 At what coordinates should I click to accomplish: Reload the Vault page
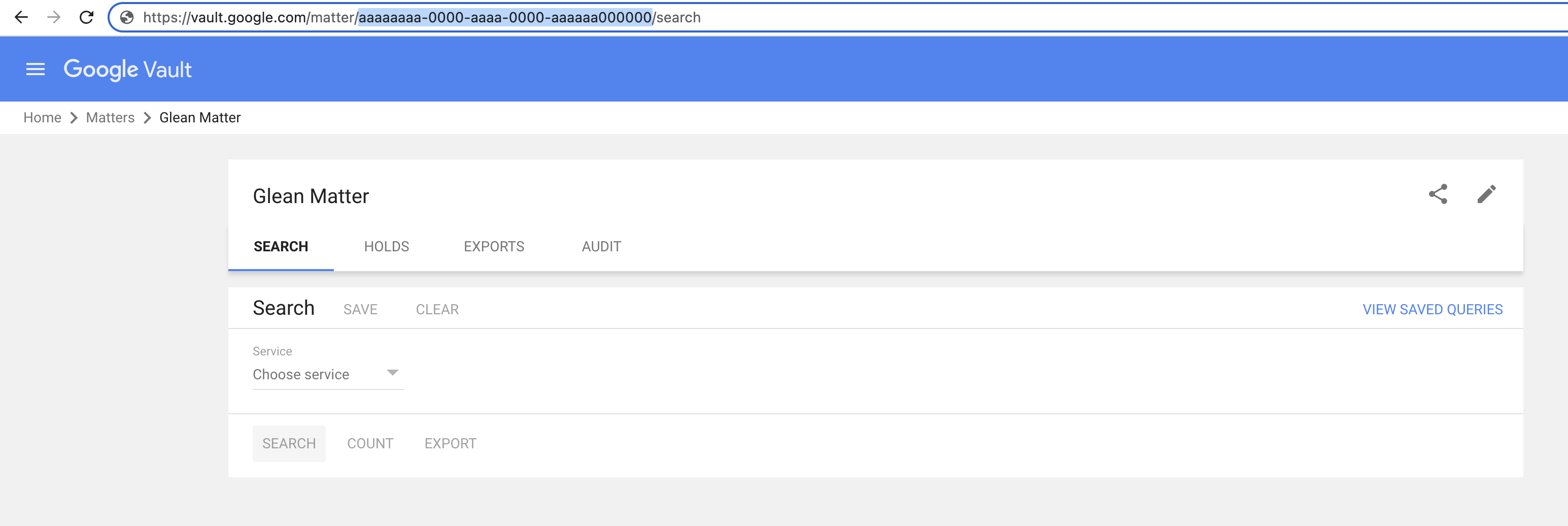[x=86, y=17]
